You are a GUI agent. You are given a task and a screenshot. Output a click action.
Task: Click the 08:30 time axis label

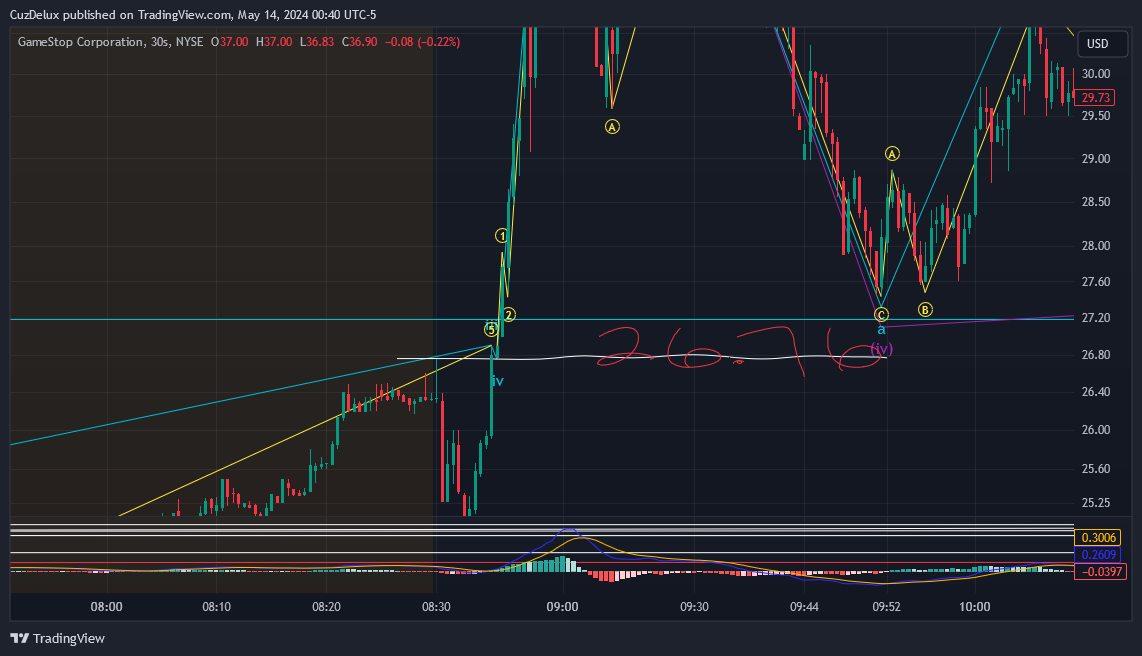coord(436,607)
